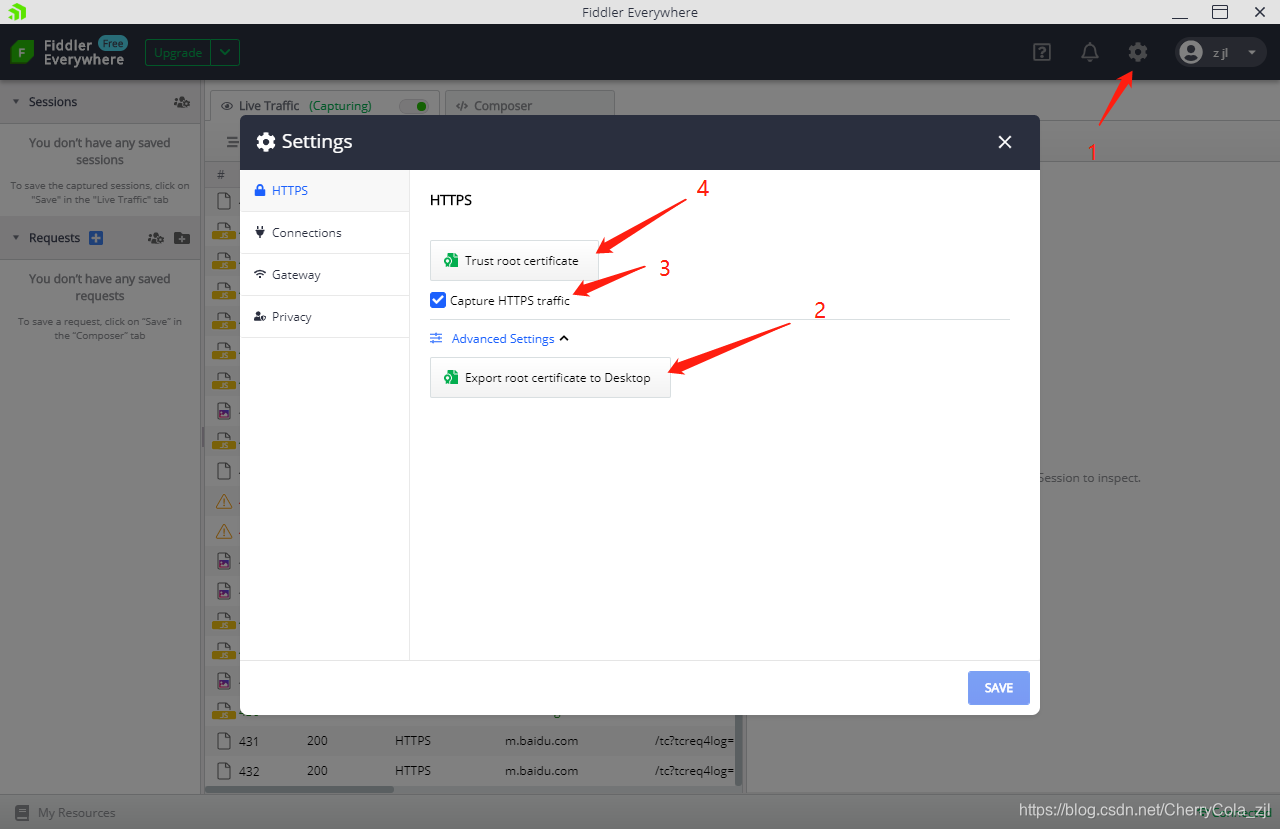Collapse Advanced Settings section
1280x829 pixels.
[x=499, y=339]
